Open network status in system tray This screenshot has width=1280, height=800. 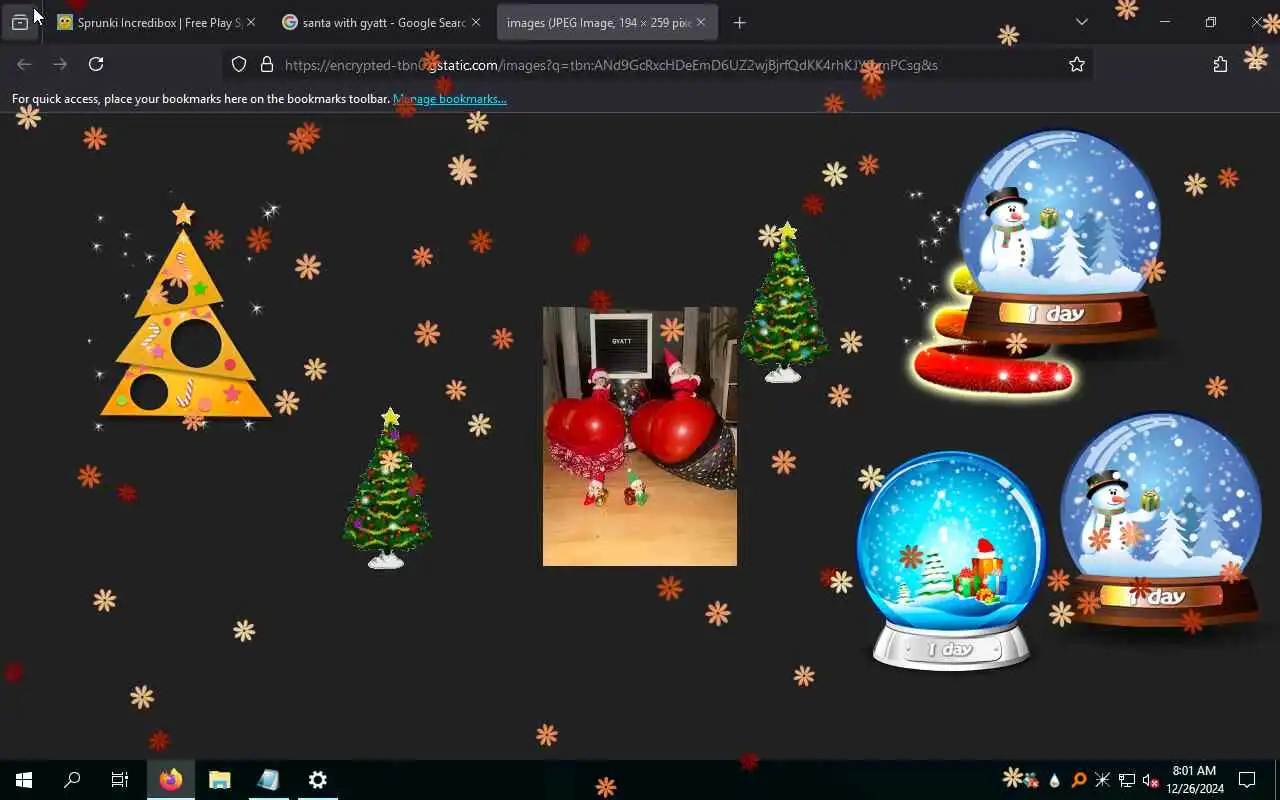pyautogui.click(x=1127, y=780)
